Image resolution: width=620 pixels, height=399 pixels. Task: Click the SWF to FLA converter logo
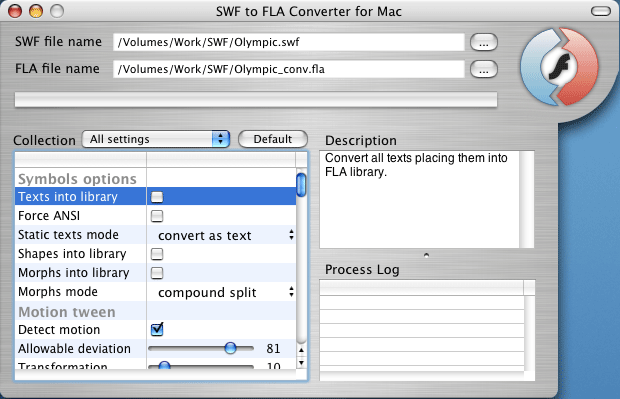559,66
